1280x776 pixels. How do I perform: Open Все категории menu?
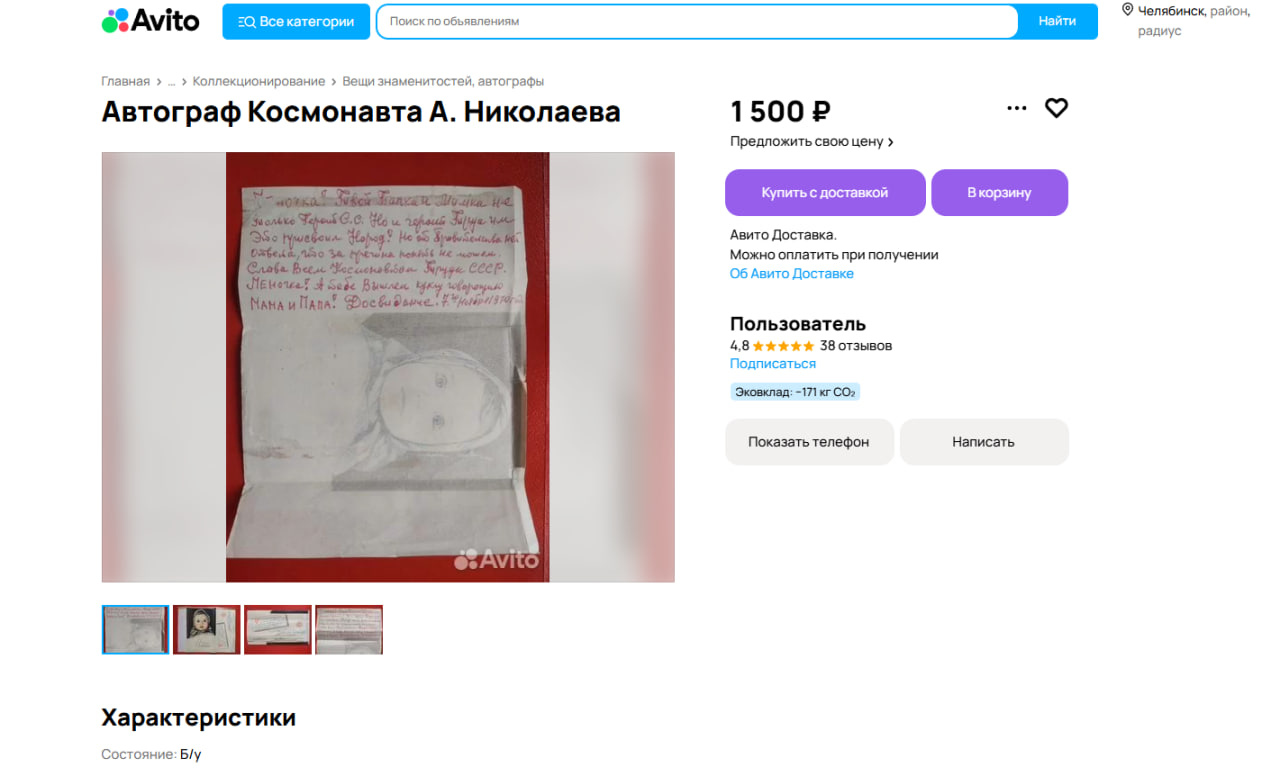(x=296, y=21)
